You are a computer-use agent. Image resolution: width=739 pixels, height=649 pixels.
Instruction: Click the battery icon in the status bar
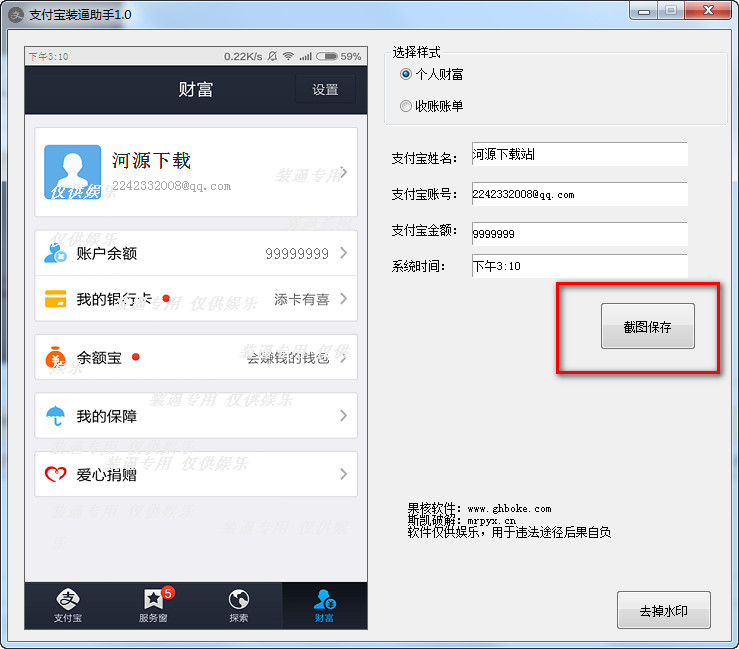[x=327, y=56]
